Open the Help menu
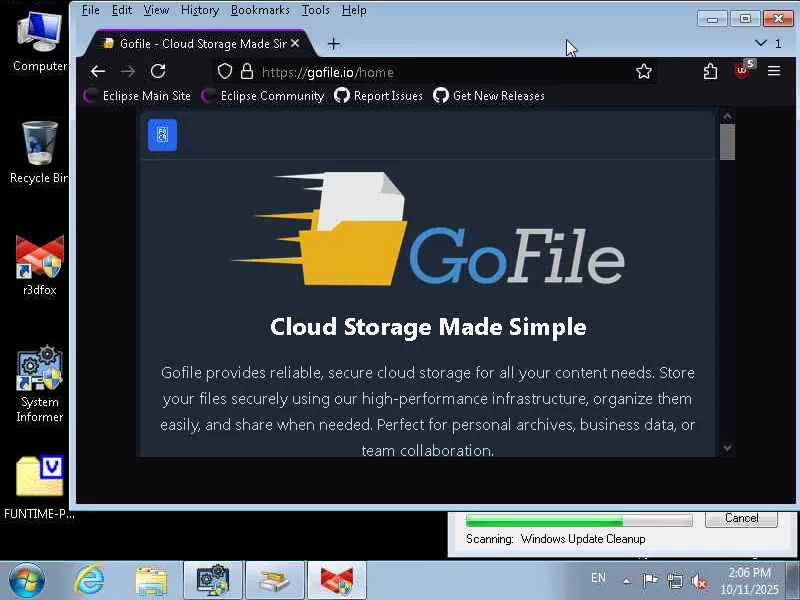800x600 pixels. 354,10
